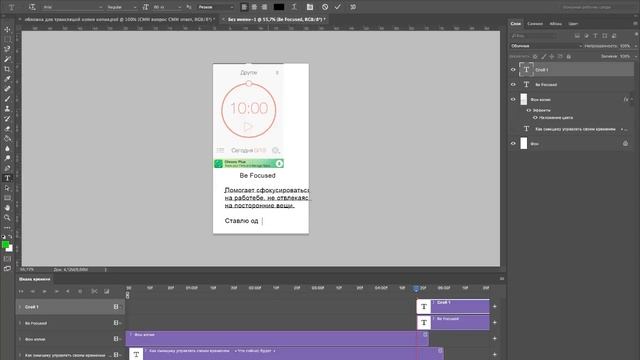Align text right in options bar
Screen dimensions: 640x360
click(x=264, y=7)
